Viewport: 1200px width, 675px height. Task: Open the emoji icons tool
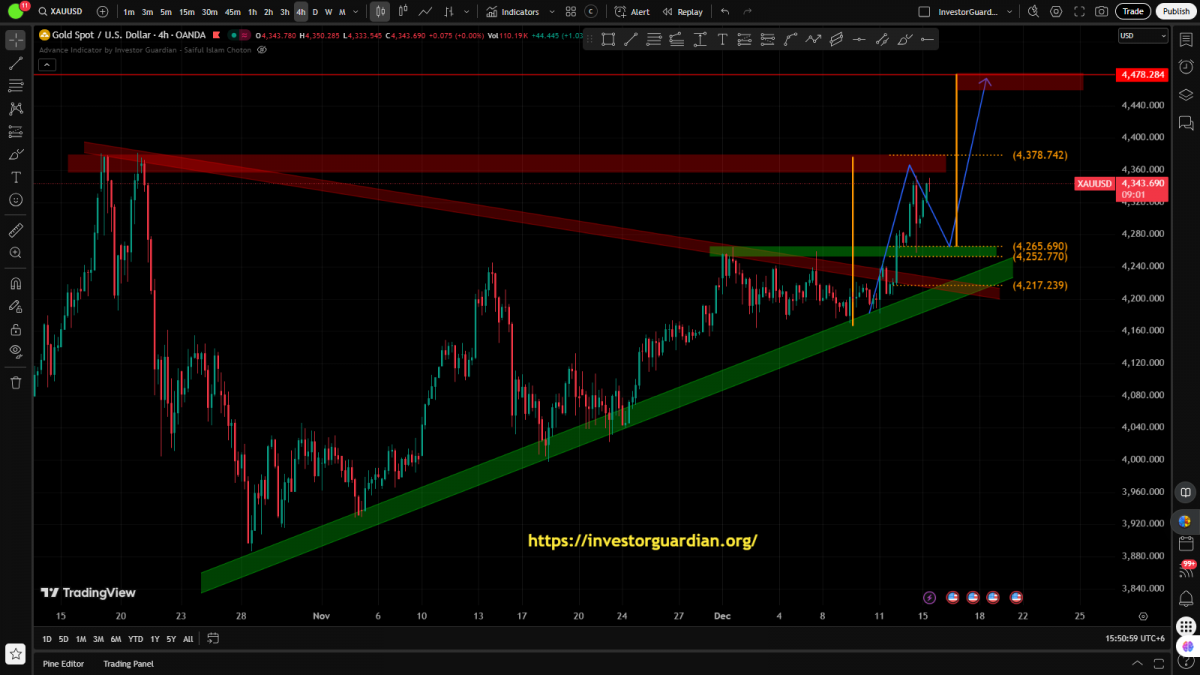coord(15,199)
